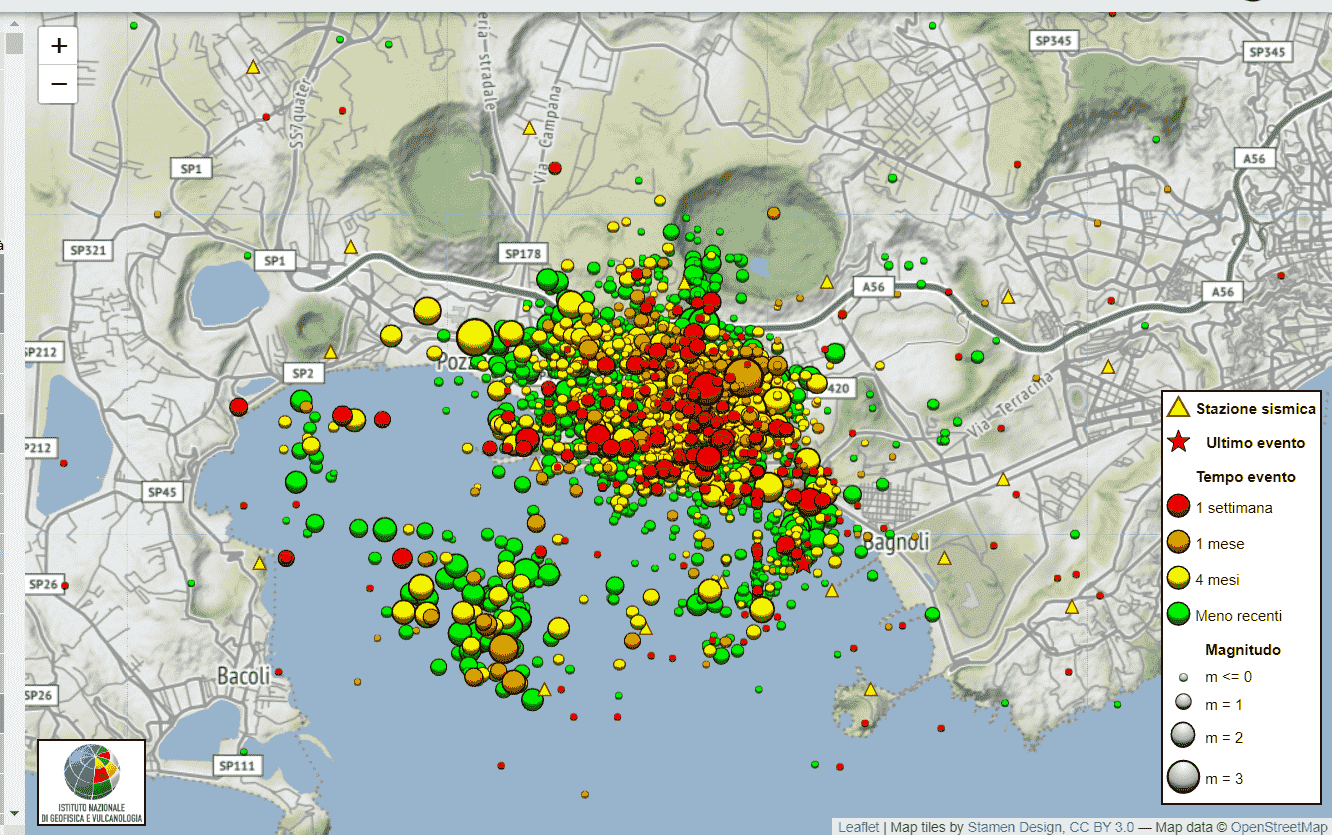
Task: Click the green 'Meno recenti' legend circle
Action: pyautogui.click(x=1180, y=615)
